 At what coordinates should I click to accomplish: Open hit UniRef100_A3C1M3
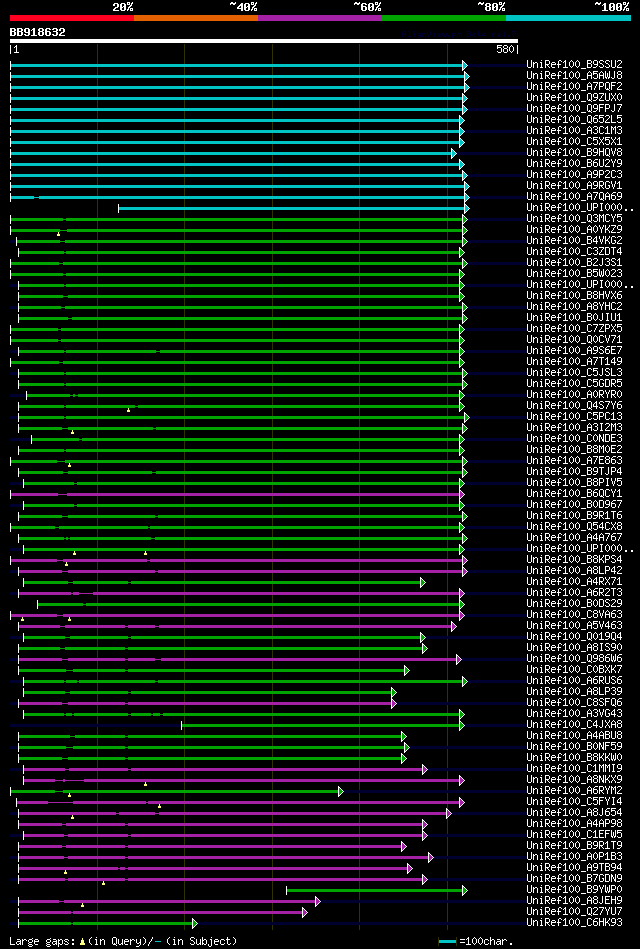pos(574,131)
